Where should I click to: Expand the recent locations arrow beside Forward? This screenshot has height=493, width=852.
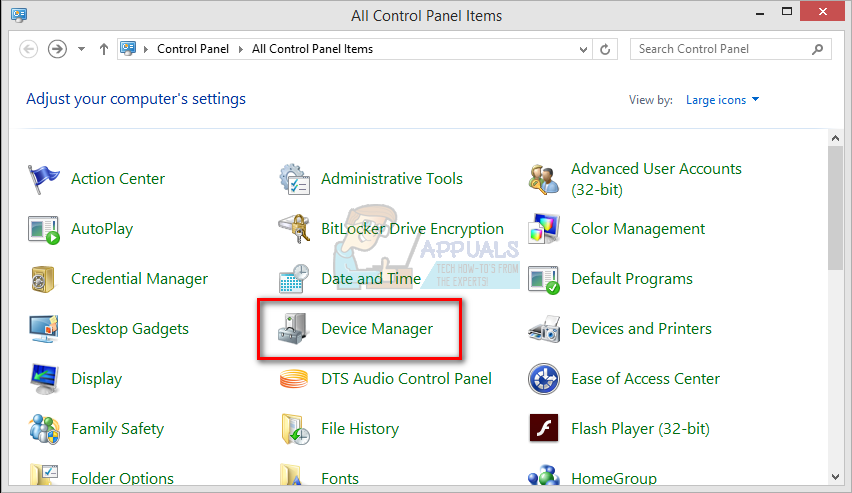pos(81,49)
